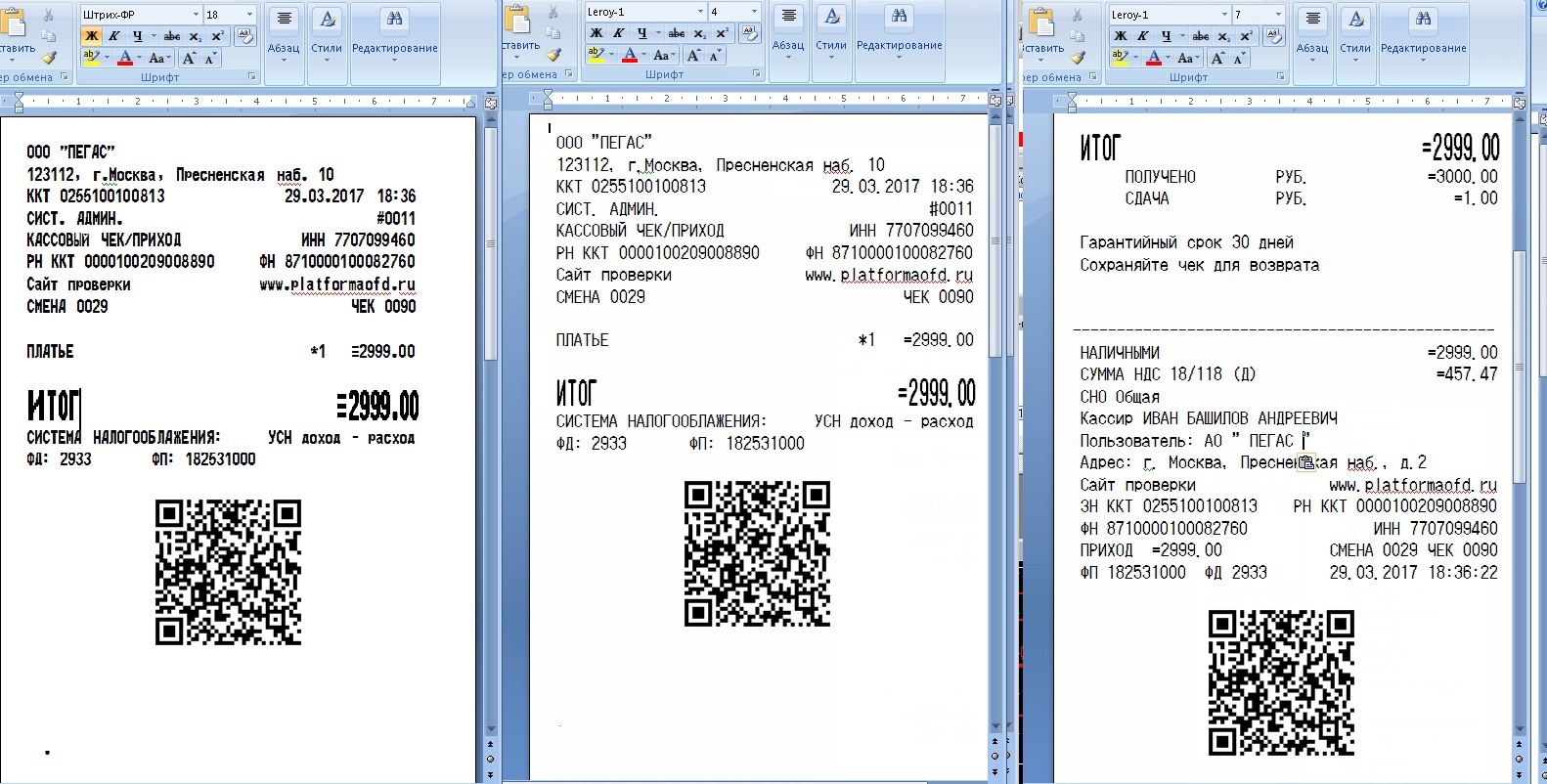Clear formatting in the Штрих-ФР window
1547x784 pixels.
point(245,36)
